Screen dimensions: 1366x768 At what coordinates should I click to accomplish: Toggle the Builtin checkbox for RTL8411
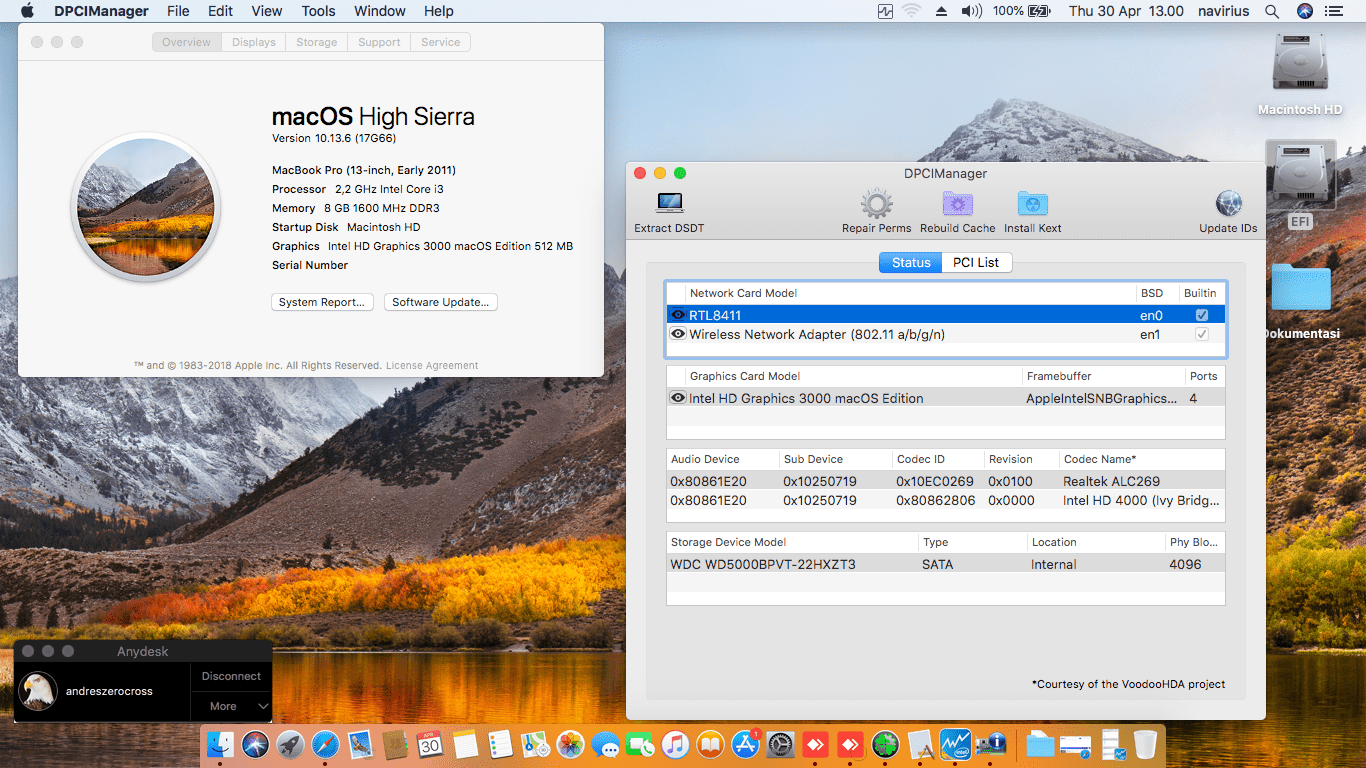point(1202,315)
